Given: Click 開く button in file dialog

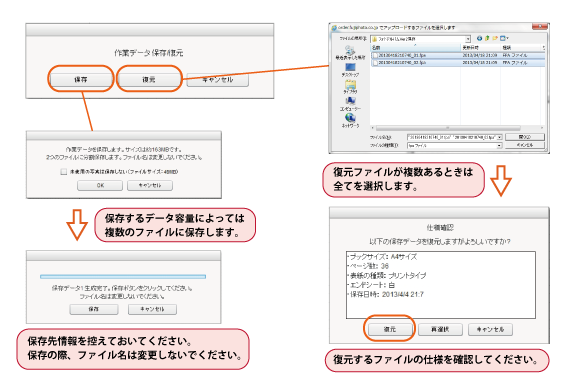Looking at the screenshot, I should 525,137.
